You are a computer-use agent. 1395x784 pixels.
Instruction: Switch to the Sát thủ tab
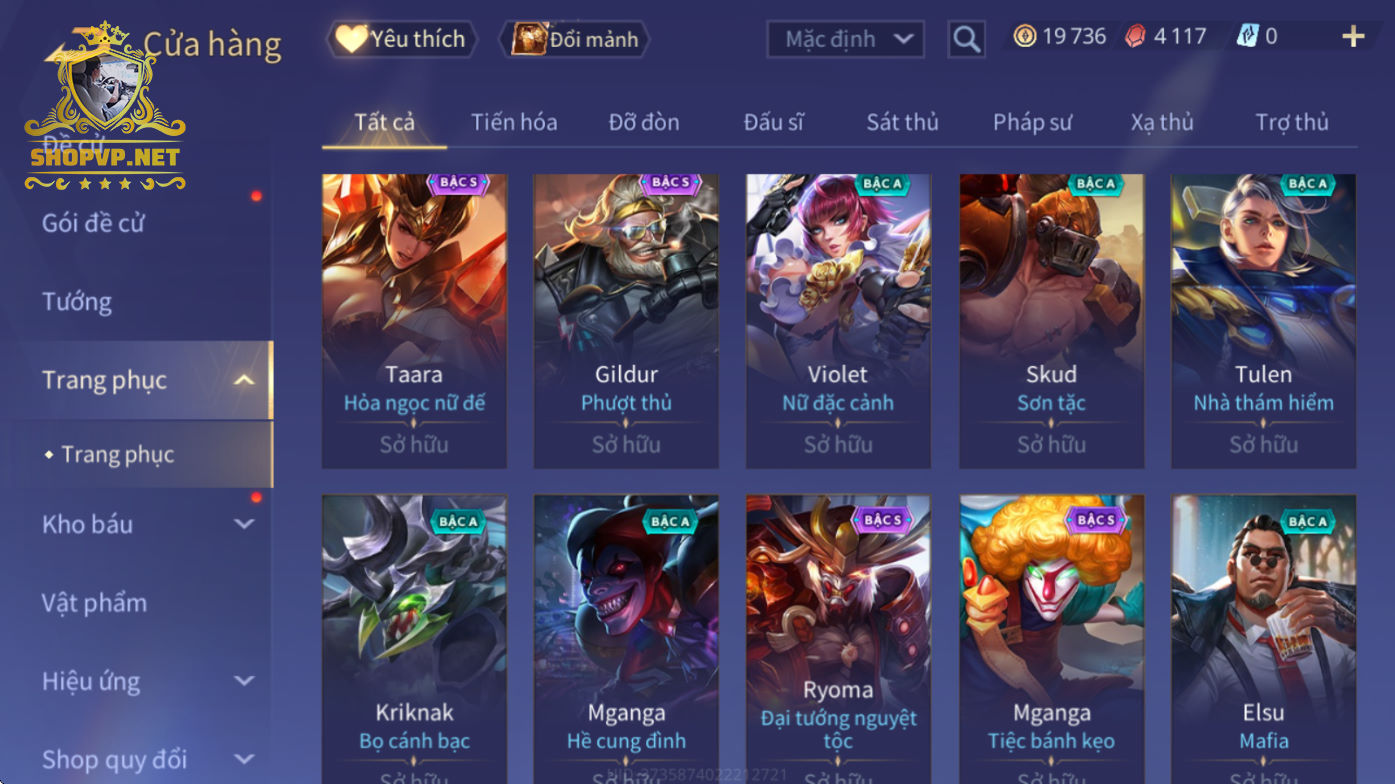(x=902, y=122)
